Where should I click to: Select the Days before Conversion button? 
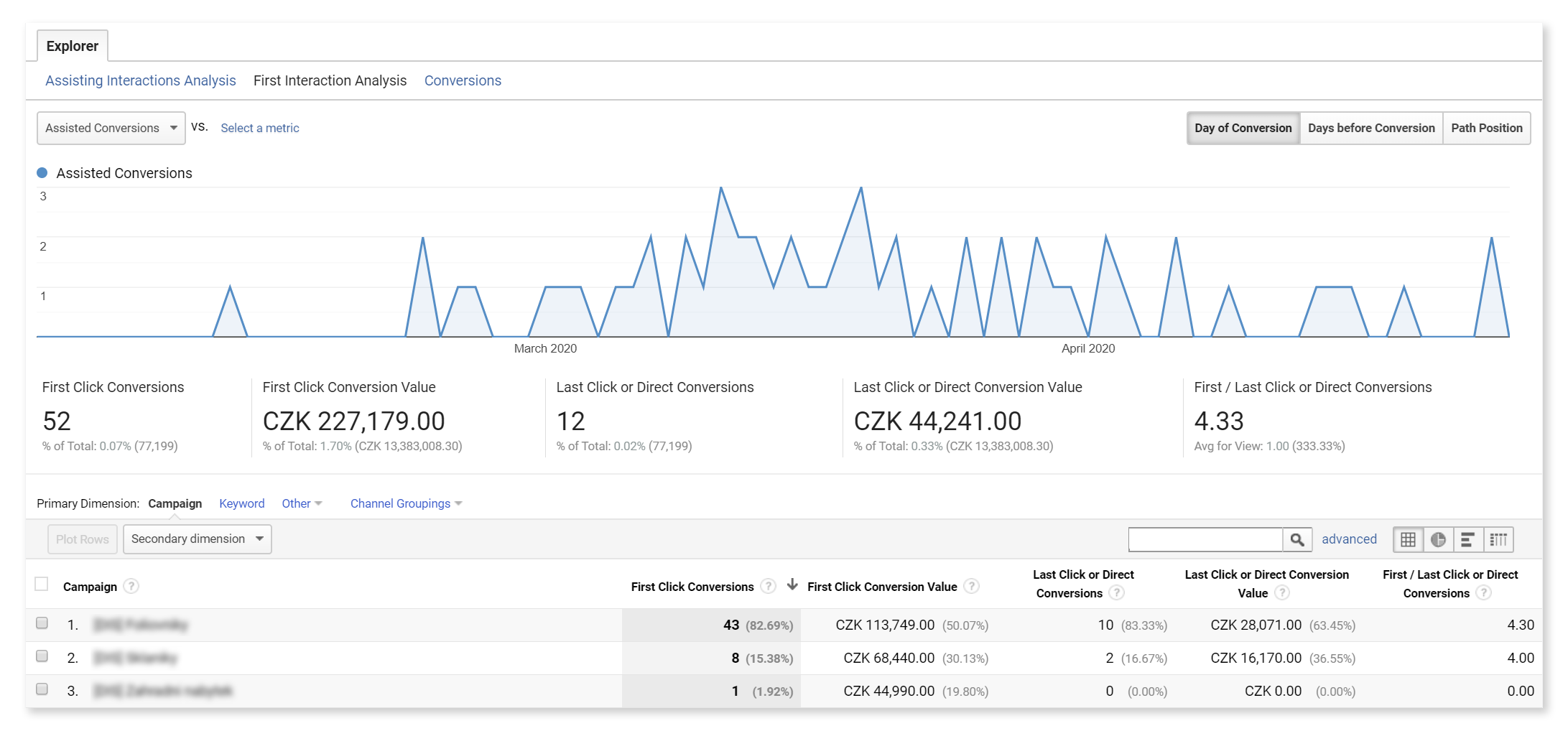1371,128
